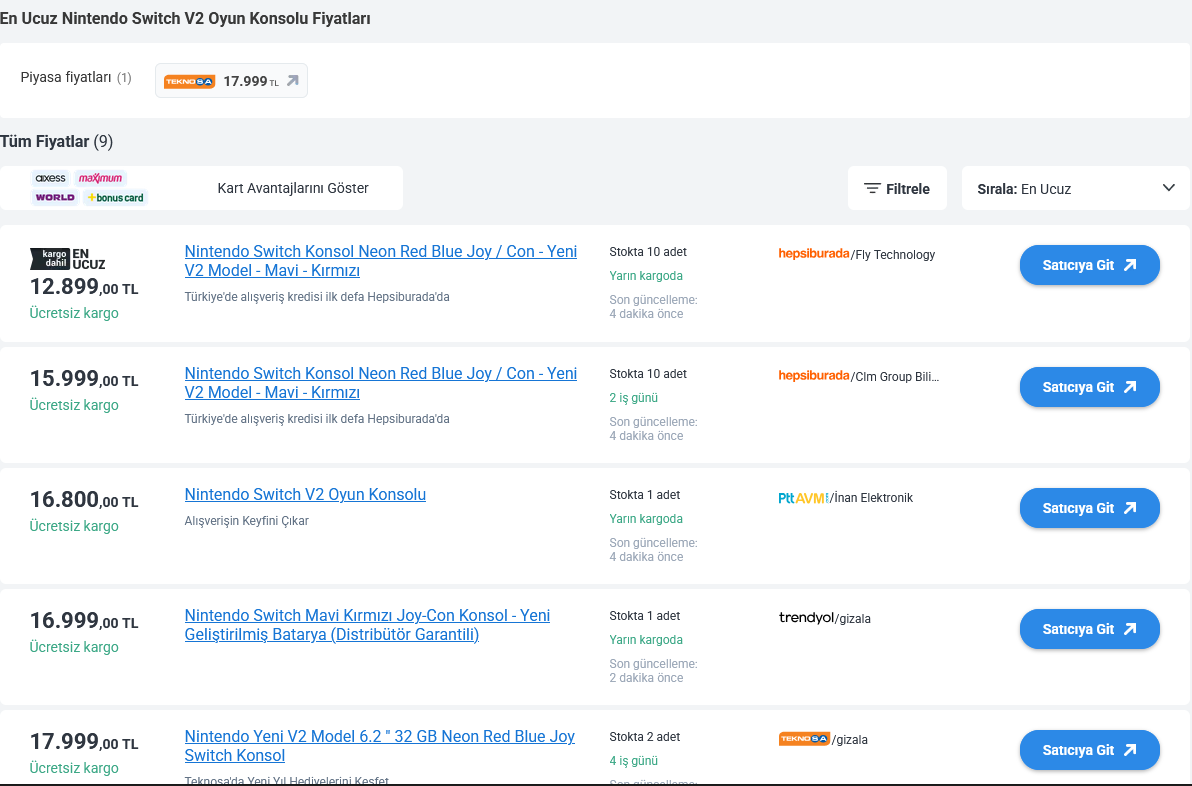Click the arrow icon beside 17.999 TL
The image size is (1192, 786).
(293, 81)
